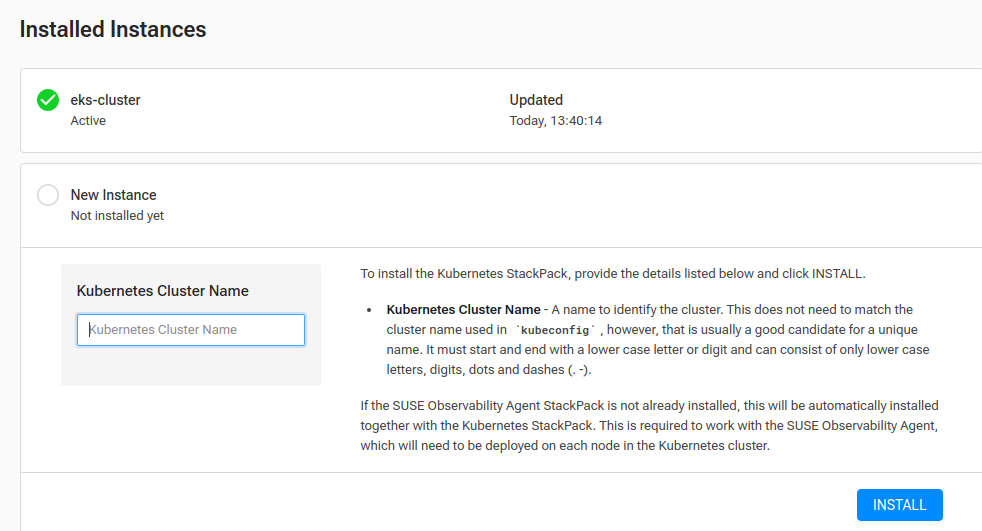The image size is (982, 531).
Task: Click the bold Kubernetes Cluster Name bullet term
Action: tap(463, 310)
